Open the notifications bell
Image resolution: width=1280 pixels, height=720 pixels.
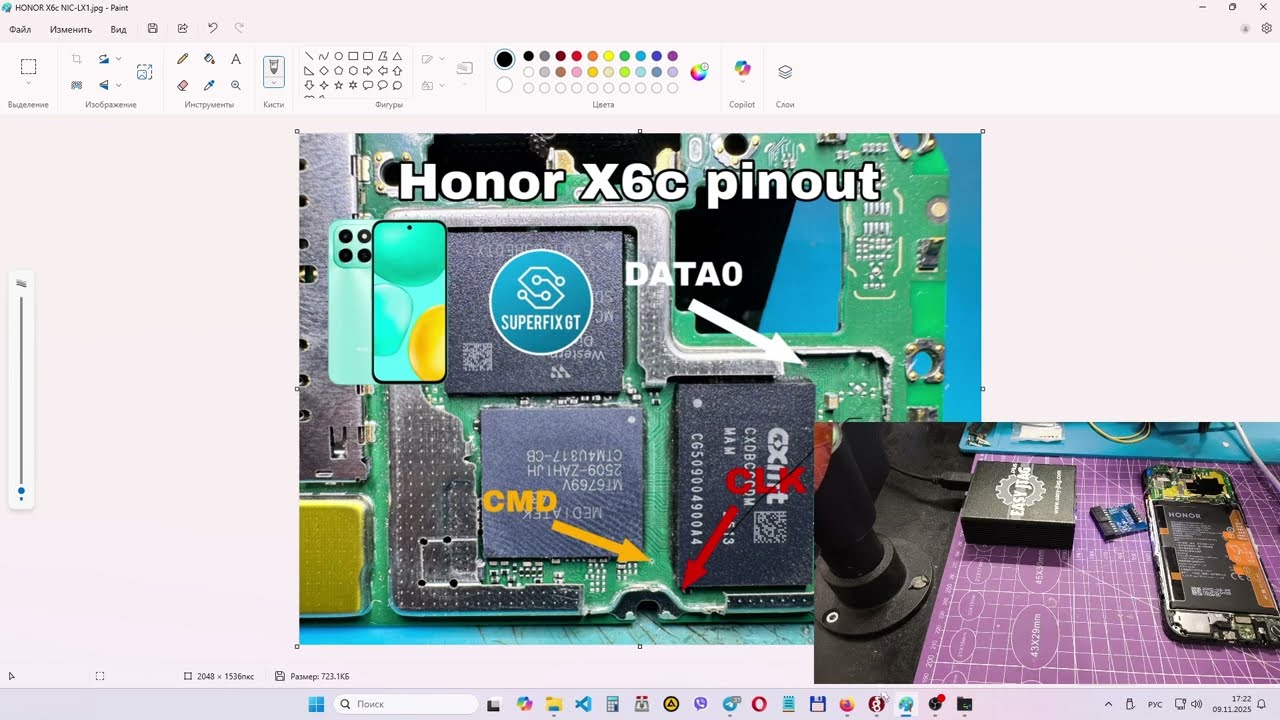pyautogui.click(x=1262, y=704)
